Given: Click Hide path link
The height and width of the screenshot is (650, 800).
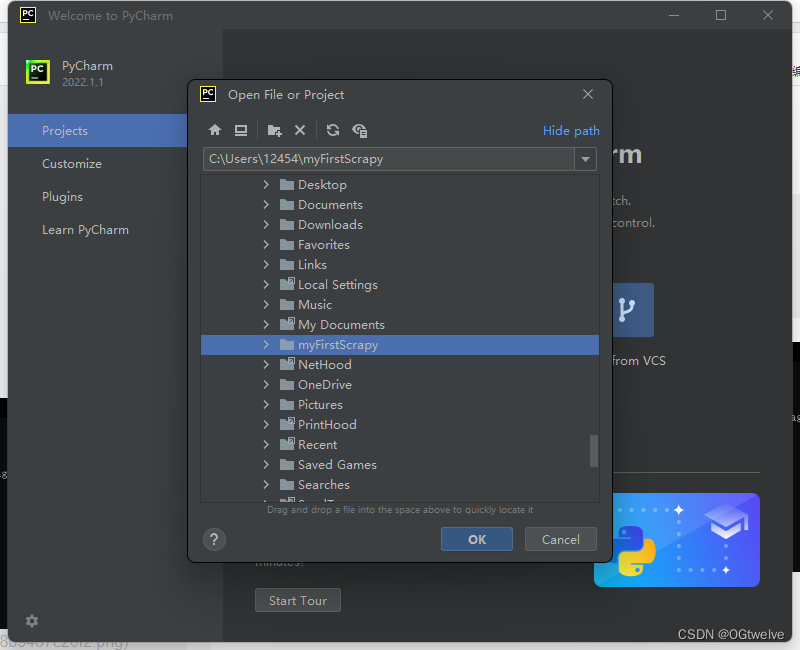Looking at the screenshot, I should [571, 131].
